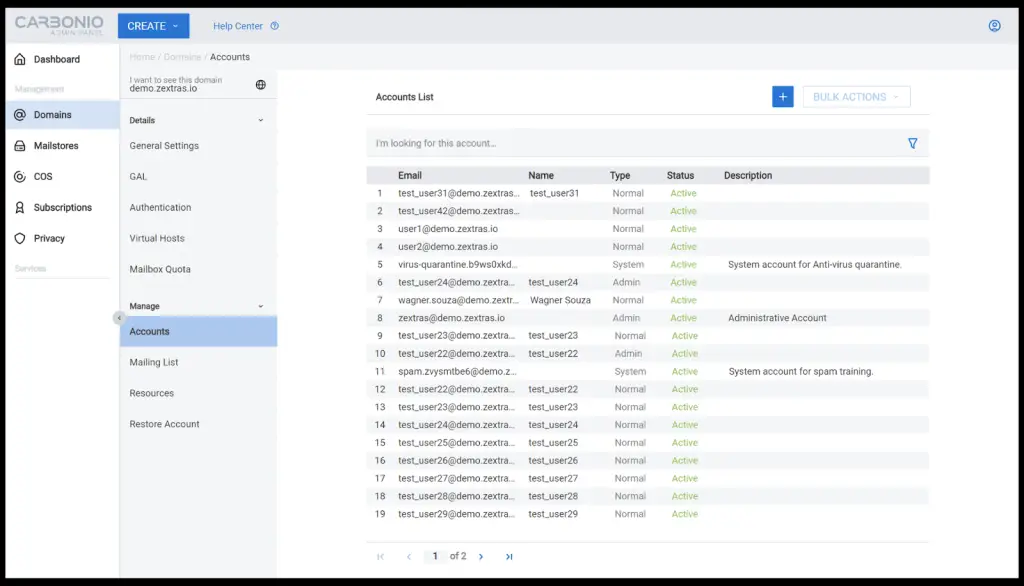Select the spam.zvysmtbe6 system account
Viewport: 1024px width, 586px height.
point(648,372)
